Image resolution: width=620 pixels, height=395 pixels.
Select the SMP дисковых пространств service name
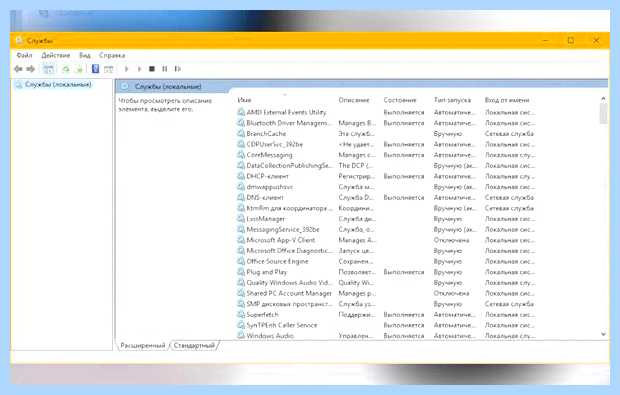click(289, 304)
